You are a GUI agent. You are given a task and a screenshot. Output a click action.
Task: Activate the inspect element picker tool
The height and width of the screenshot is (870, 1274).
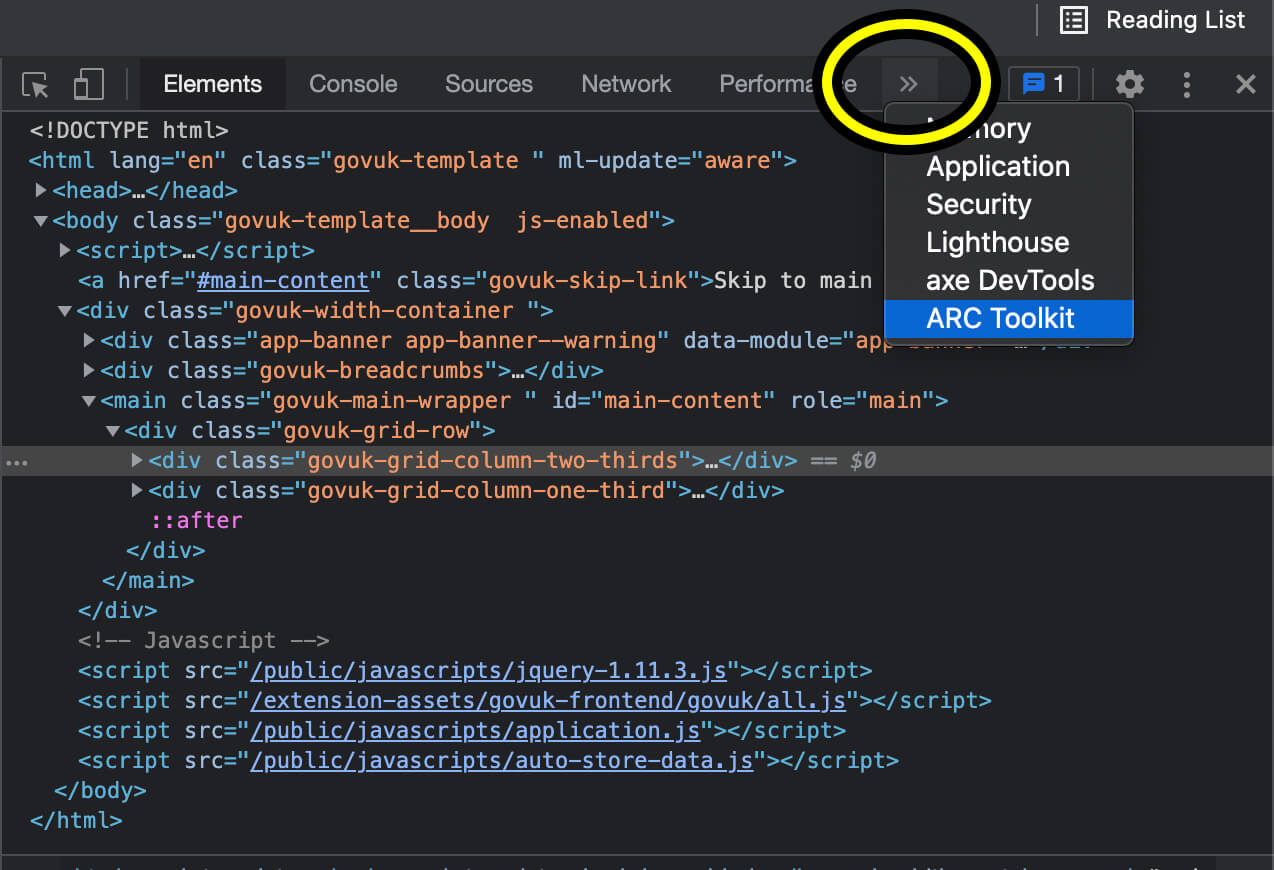click(34, 84)
